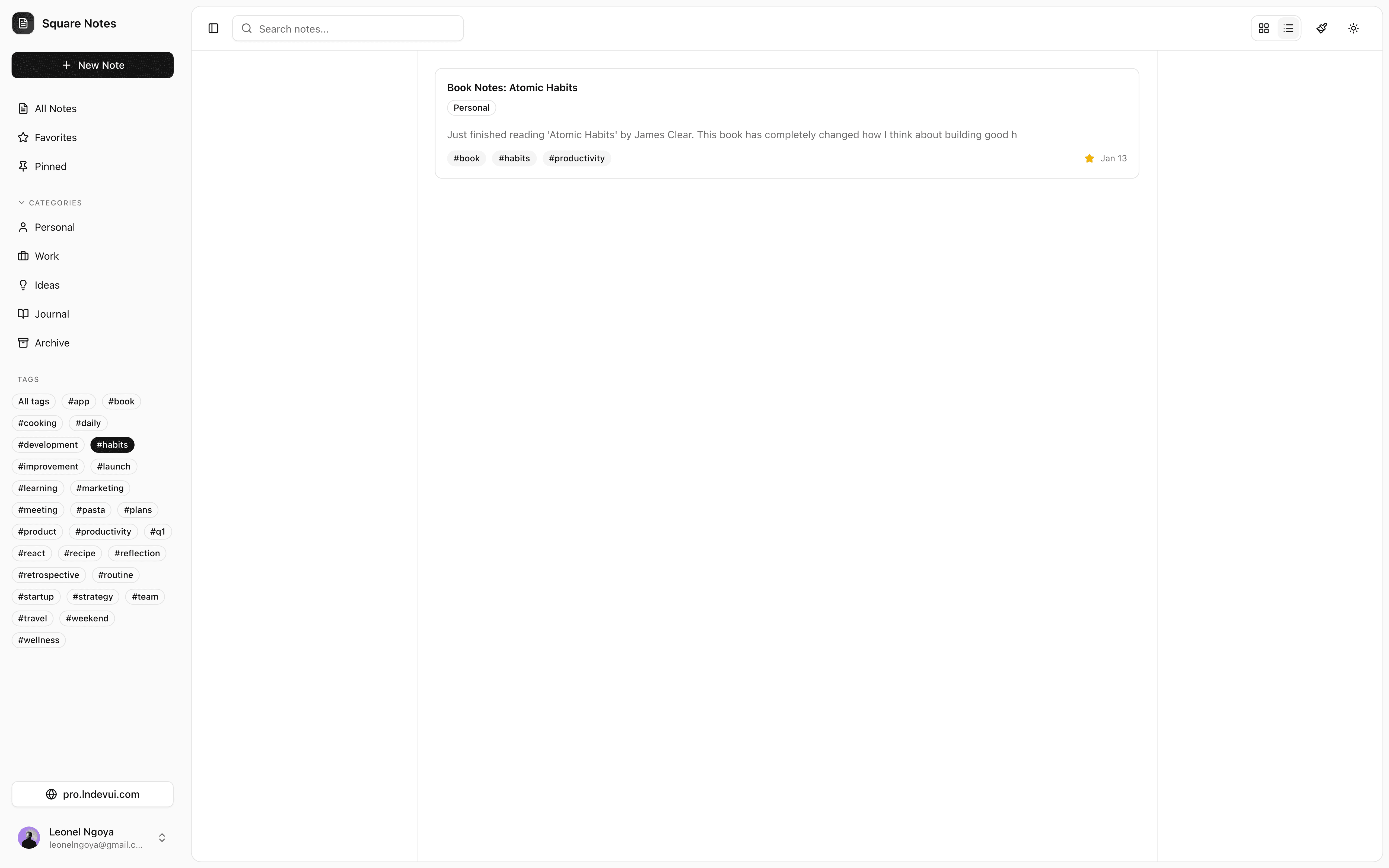
Task: Filter by #development tag
Action: coord(48,445)
